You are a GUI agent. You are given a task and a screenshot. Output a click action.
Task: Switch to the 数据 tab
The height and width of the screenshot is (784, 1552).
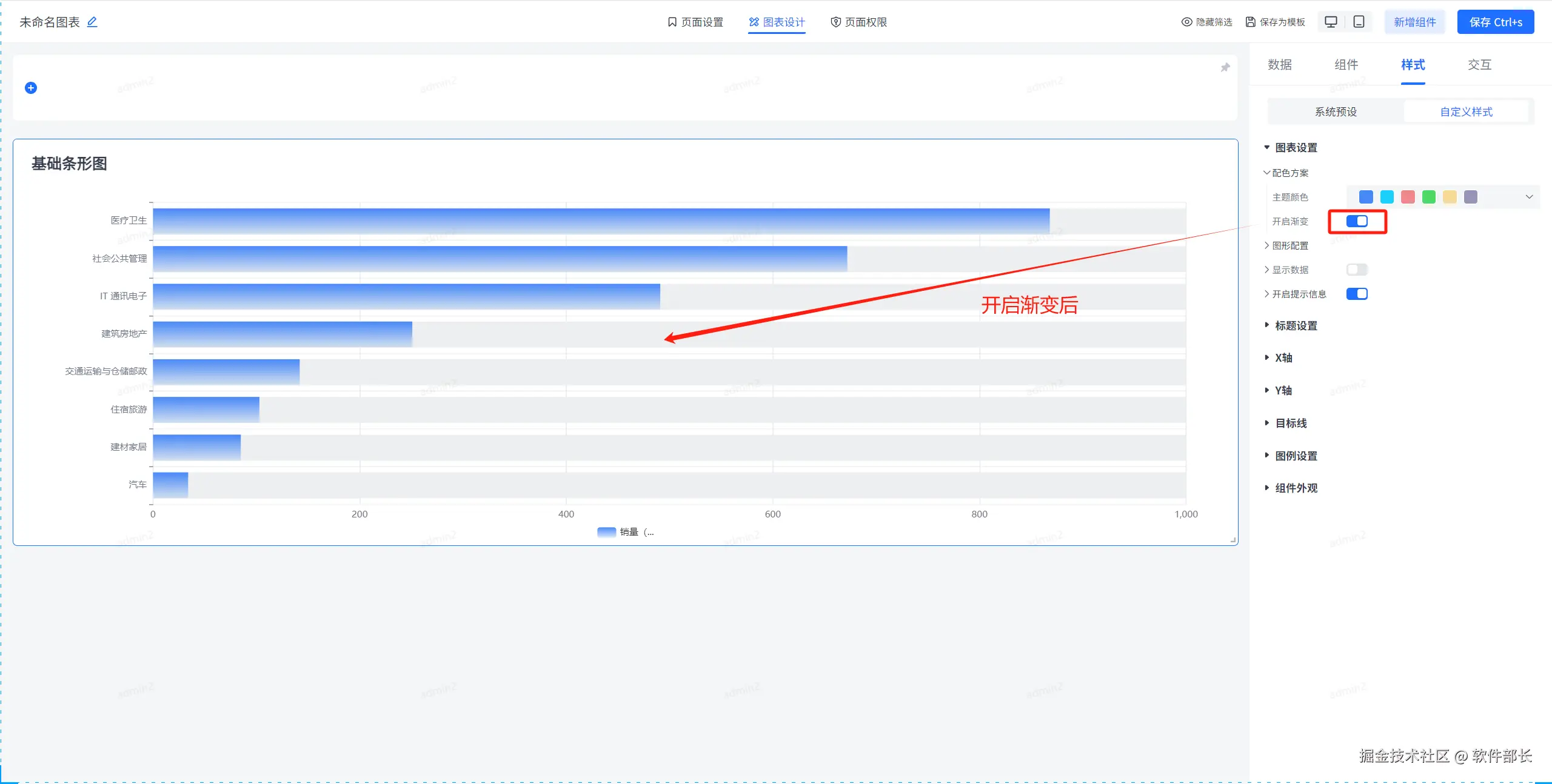[x=1280, y=65]
